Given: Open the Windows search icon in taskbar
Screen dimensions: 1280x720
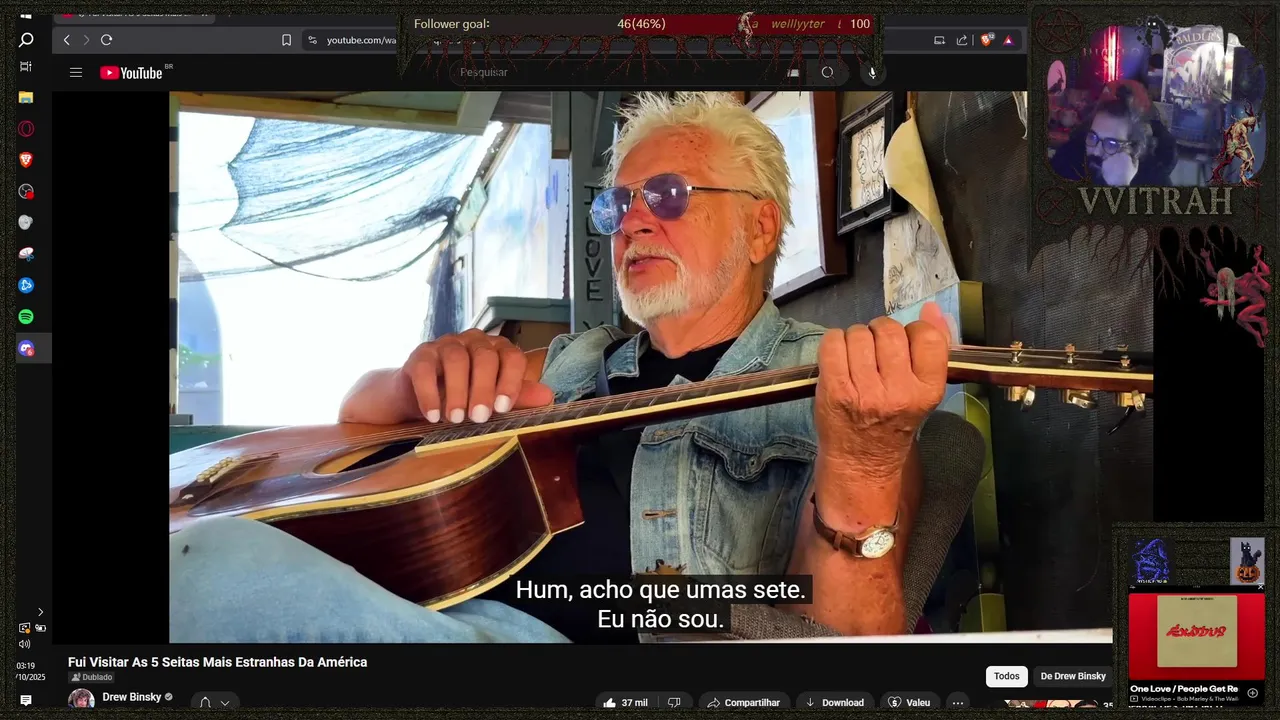Looking at the screenshot, I should click(26, 40).
